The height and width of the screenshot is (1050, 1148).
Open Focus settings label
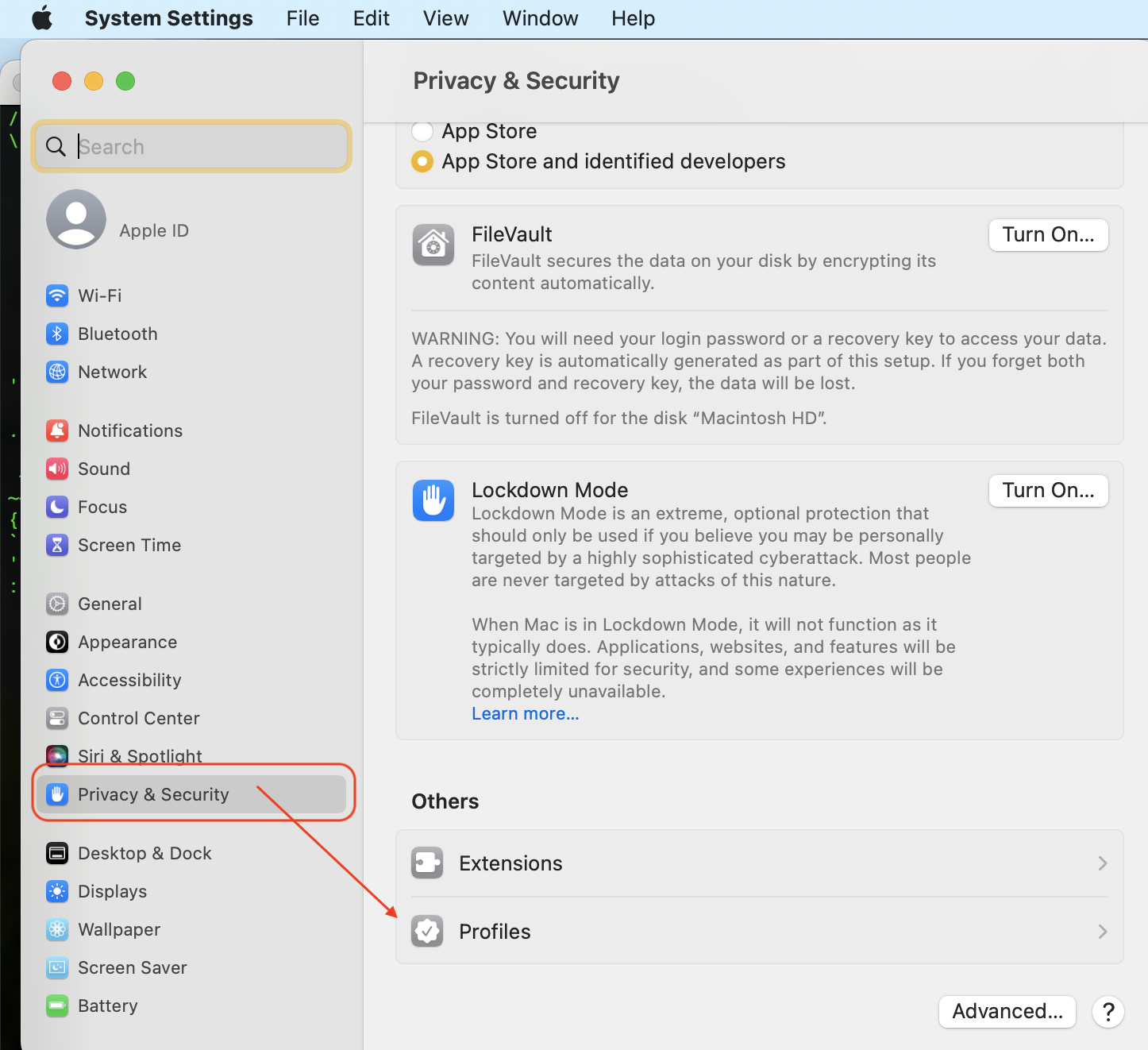(102, 507)
